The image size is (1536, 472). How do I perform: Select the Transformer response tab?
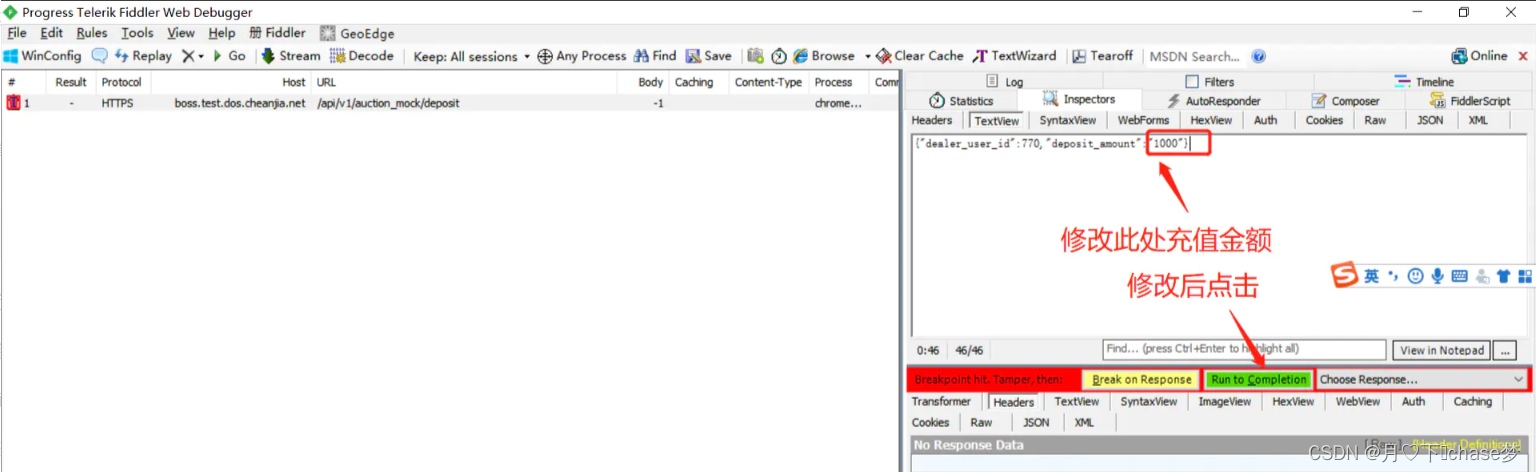pyautogui.click(x=941, y=402)
